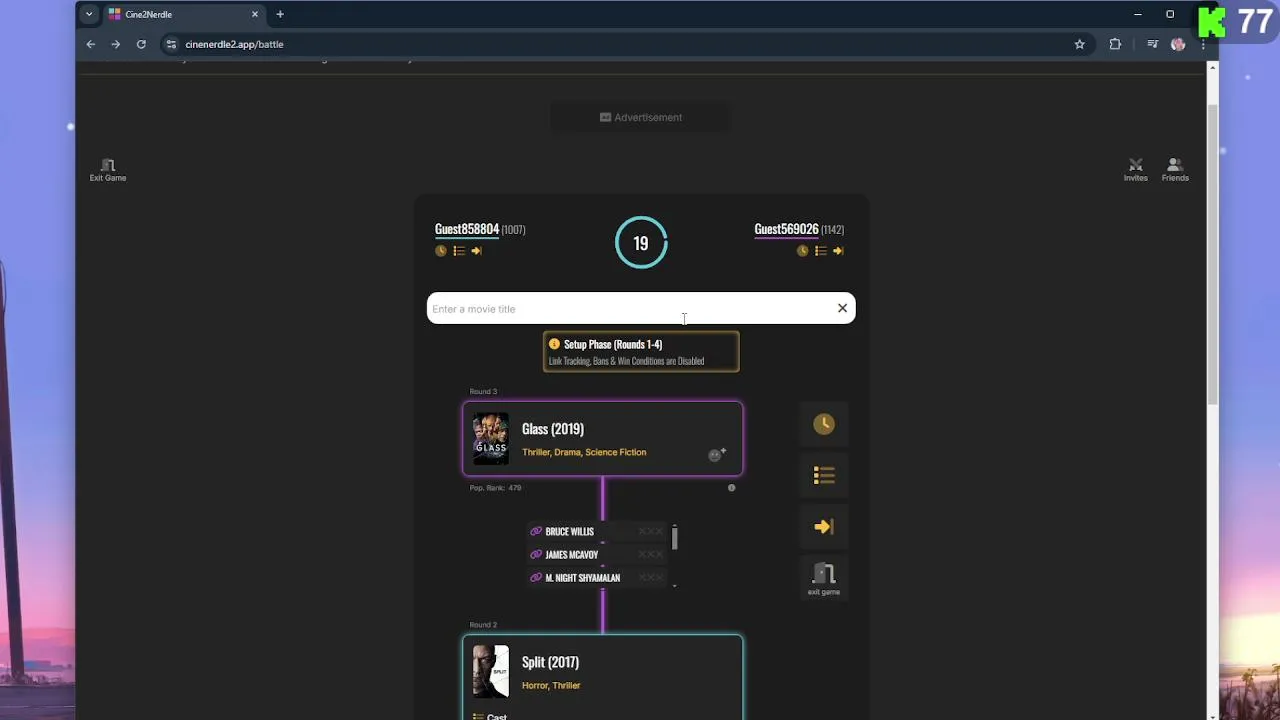Open the Chrome three-dot menu
The image size is (1280, 720).
pyautogui.click(x=1203, y=44)
